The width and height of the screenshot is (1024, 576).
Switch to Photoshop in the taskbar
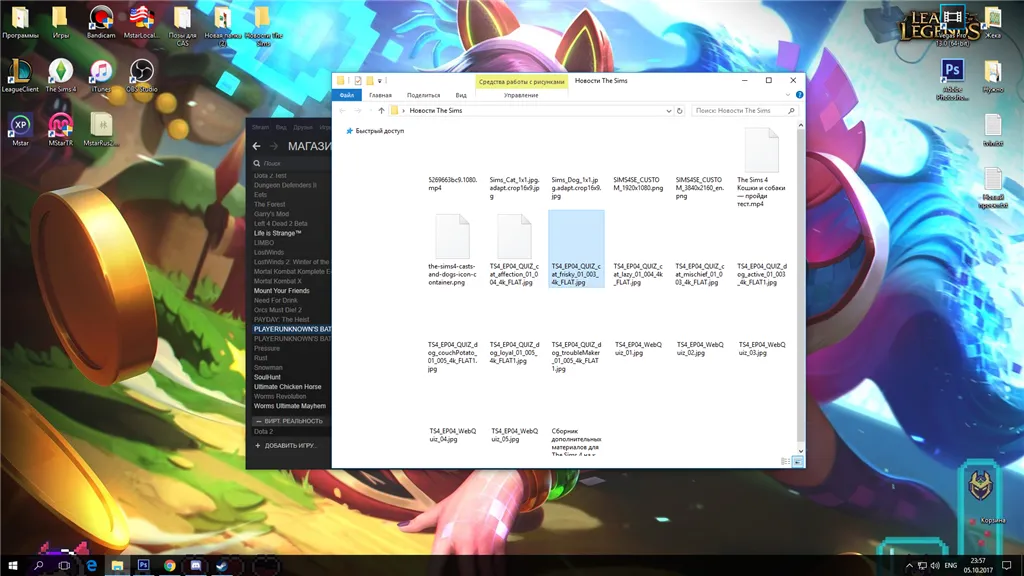(144, 566)
